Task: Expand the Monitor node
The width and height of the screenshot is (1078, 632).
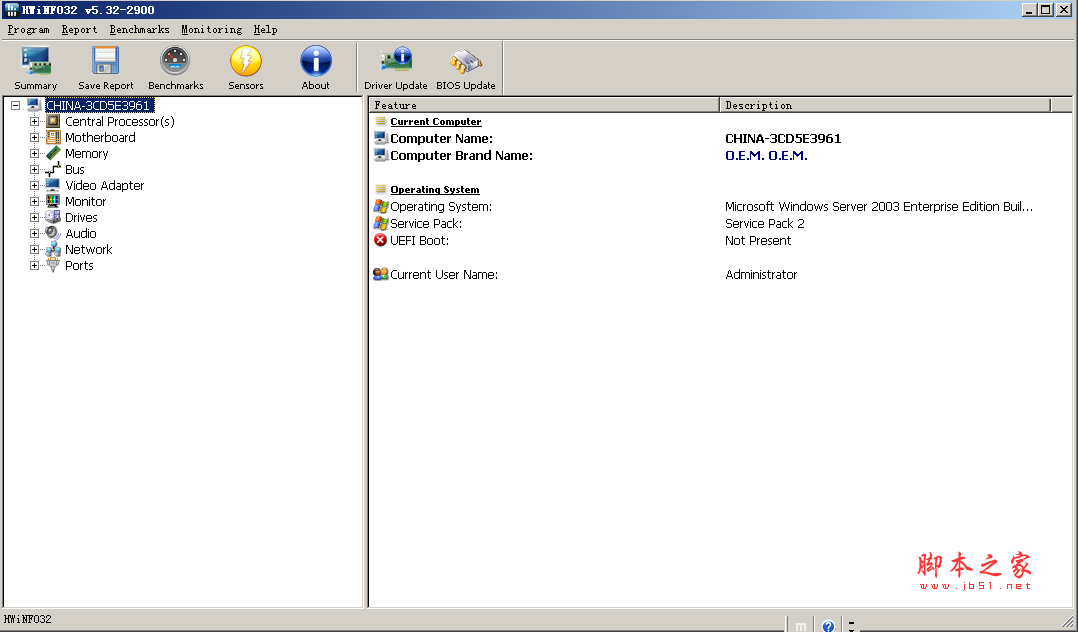Action: point(34,201)
